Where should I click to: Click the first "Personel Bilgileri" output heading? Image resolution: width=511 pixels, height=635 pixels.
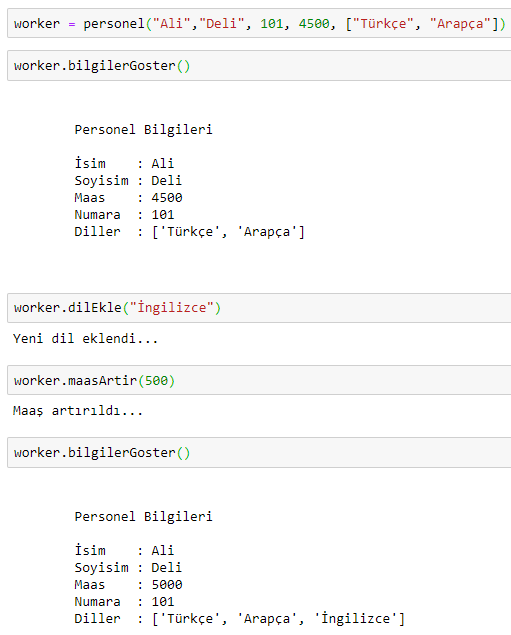point(143,130)
